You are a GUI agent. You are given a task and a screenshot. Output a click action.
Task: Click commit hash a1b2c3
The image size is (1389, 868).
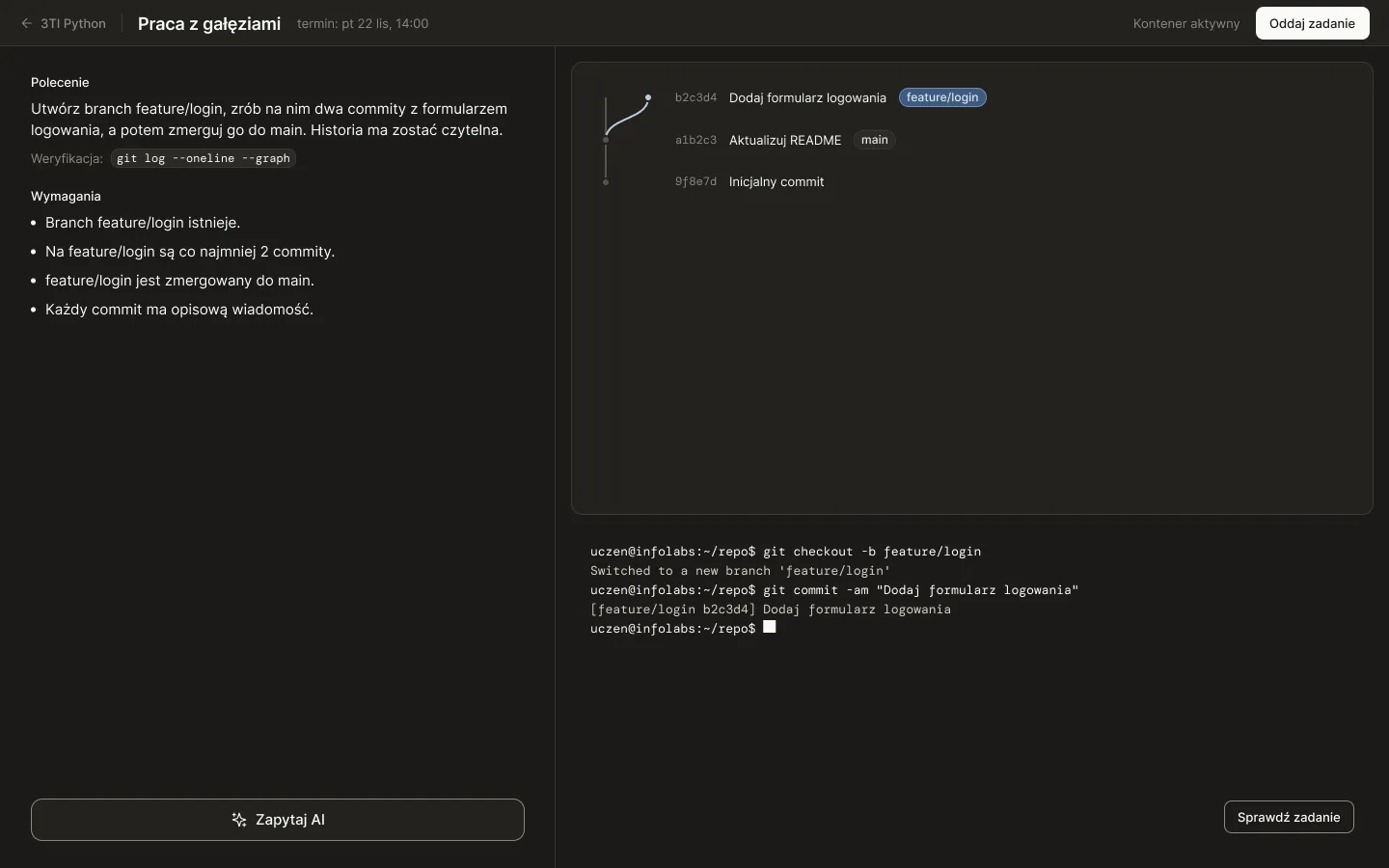coord(695,140)
